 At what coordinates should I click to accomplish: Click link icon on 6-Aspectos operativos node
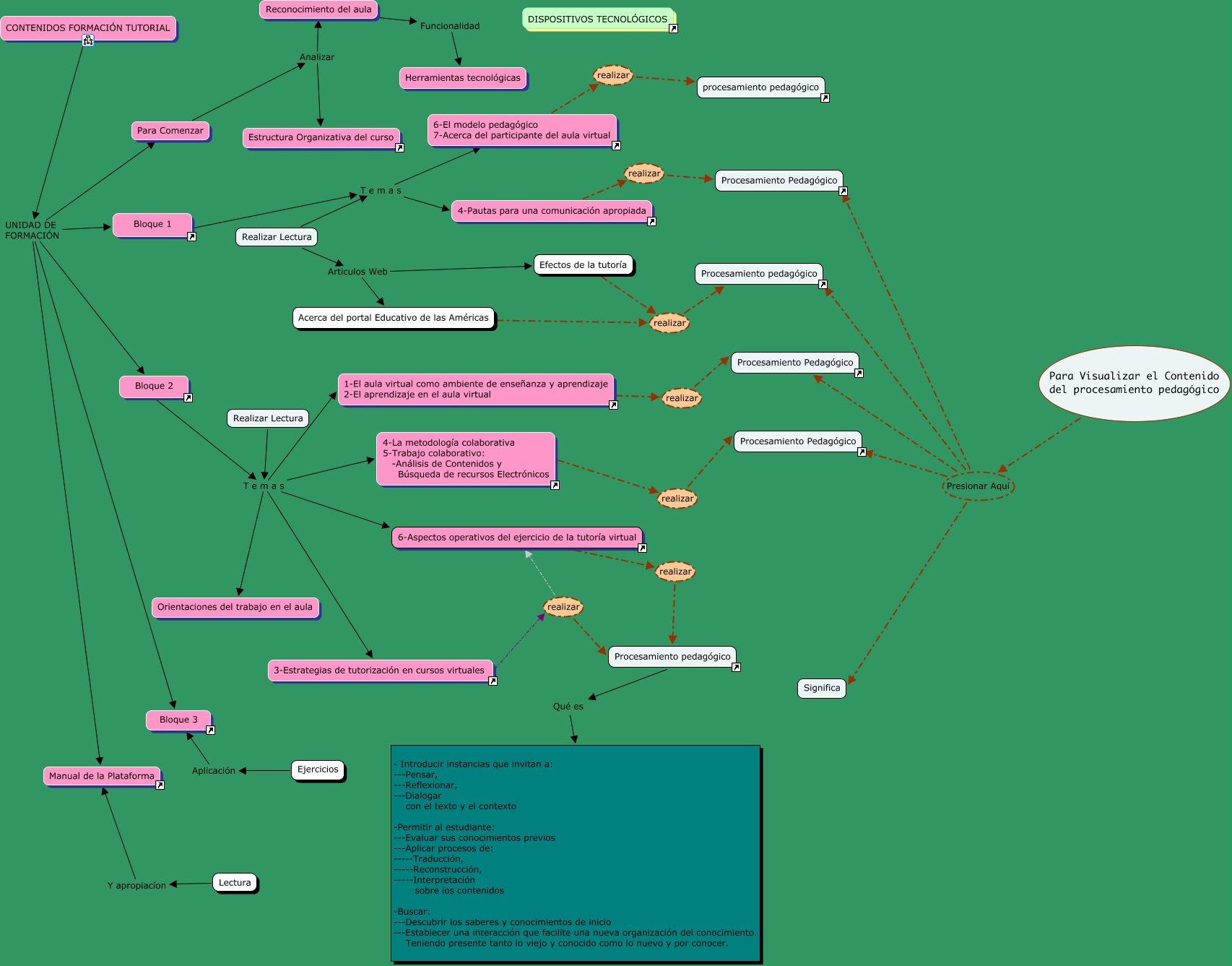pos(642,548)
